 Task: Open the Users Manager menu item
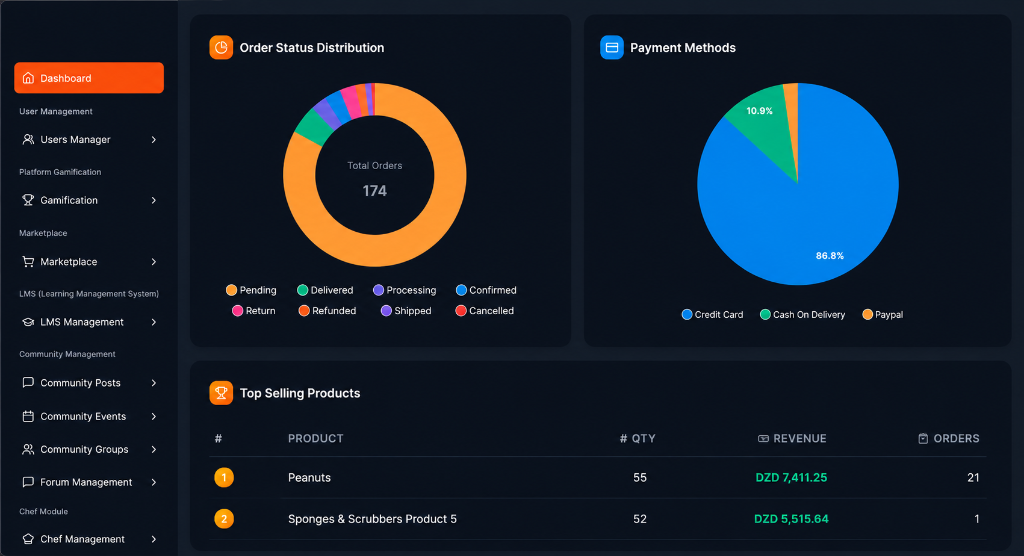[x=89, y=139]
